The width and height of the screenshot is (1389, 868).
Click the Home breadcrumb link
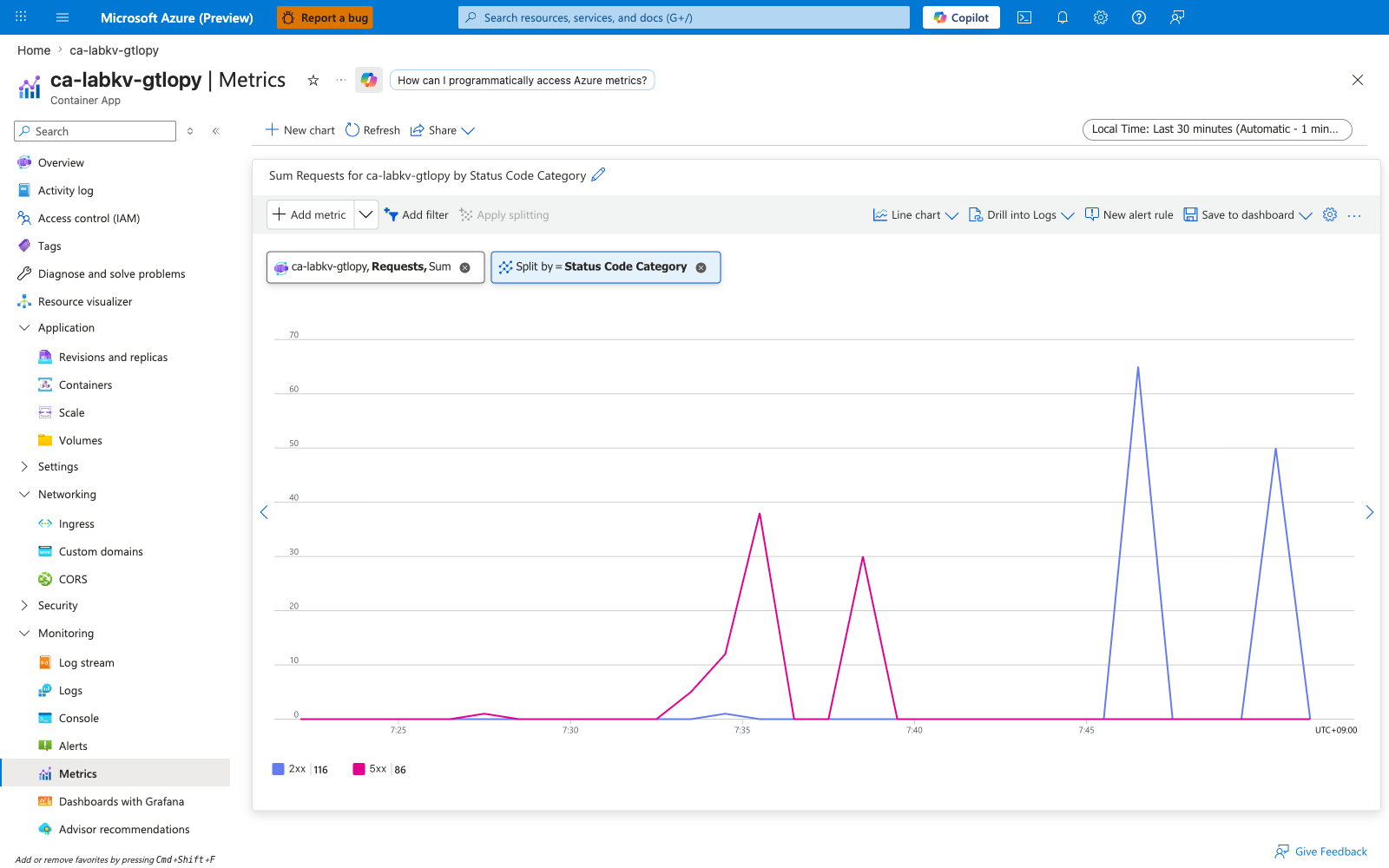pos(34,50)
